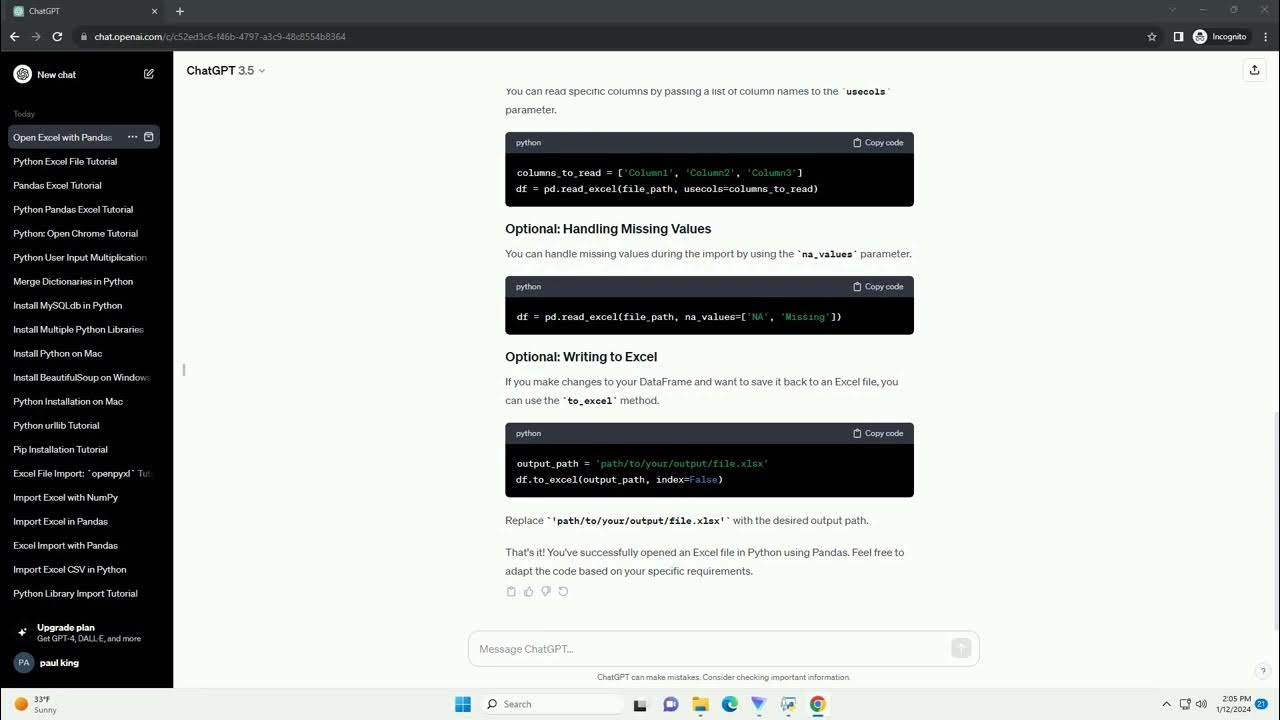The height and width of the screenshot is (720, 1280).
Task: Copy code of the to_excel snippet
Action: click(x=878, y=433)
